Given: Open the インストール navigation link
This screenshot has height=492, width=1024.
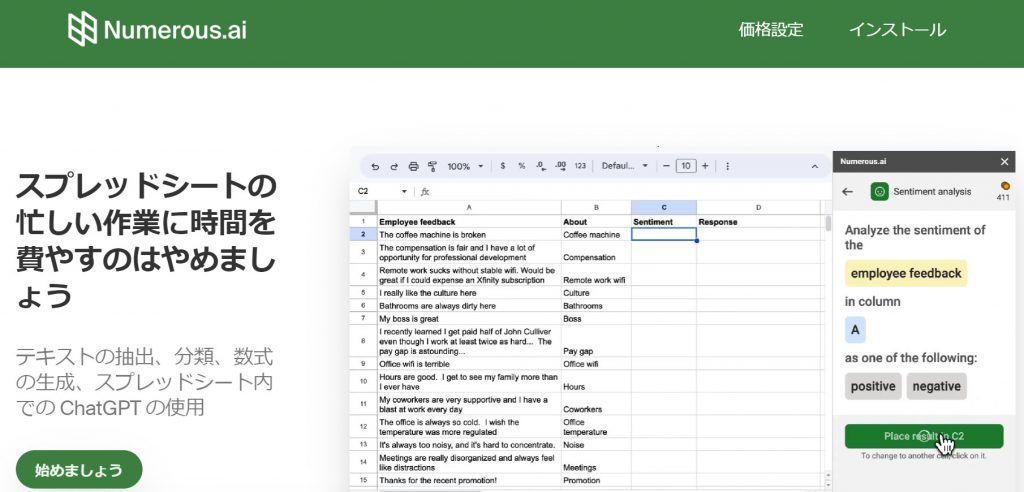Looking at the screenshot, I should click(x=897, y=30).
